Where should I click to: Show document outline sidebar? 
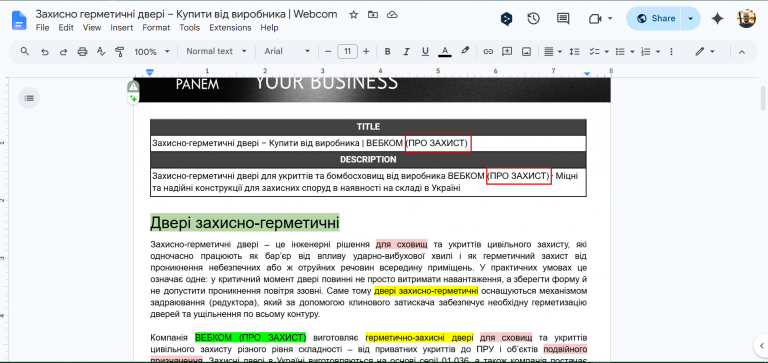point(29,98)
